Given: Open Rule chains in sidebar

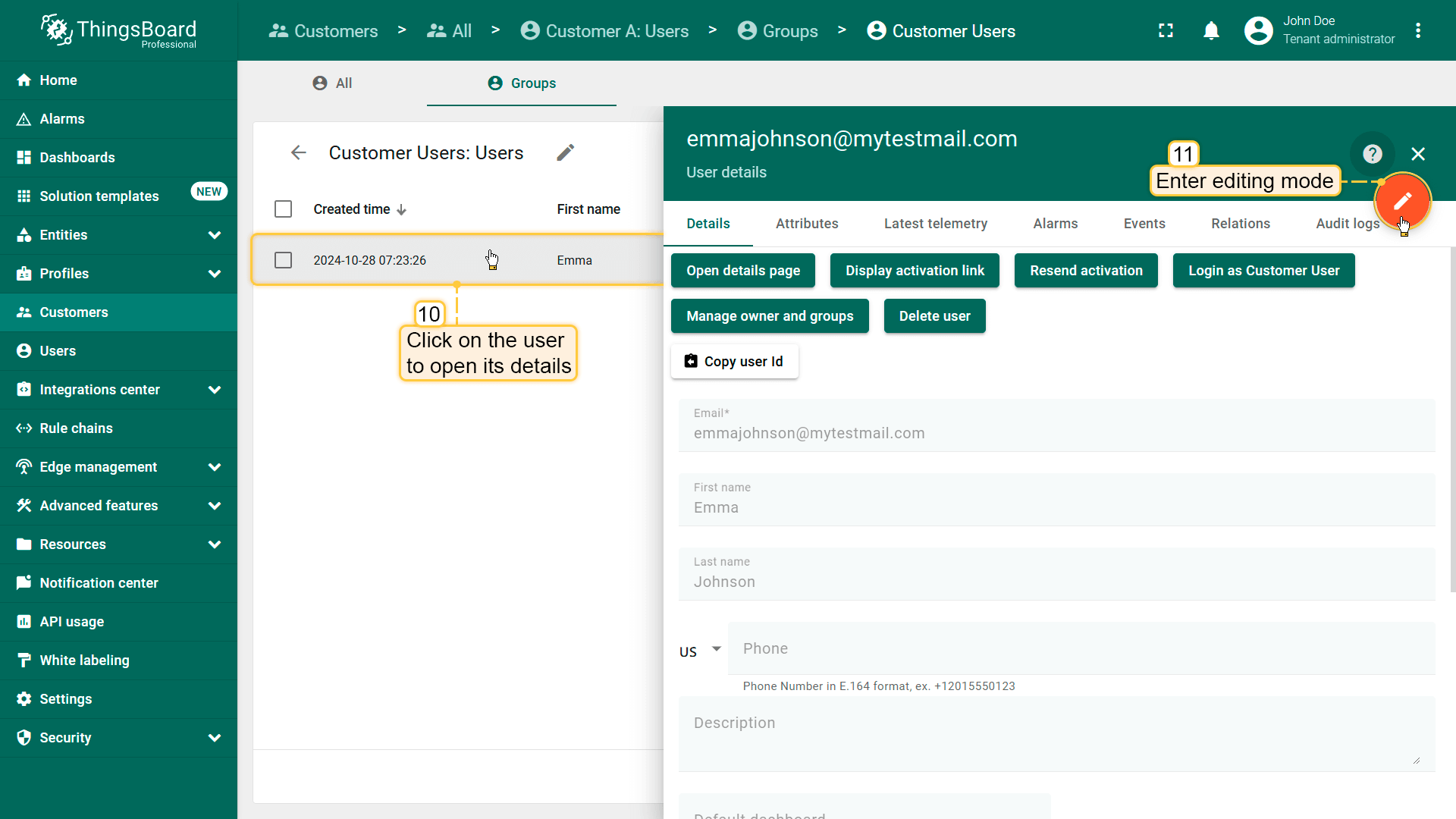Looking at the screenshot, I should (x=76, y=428).
